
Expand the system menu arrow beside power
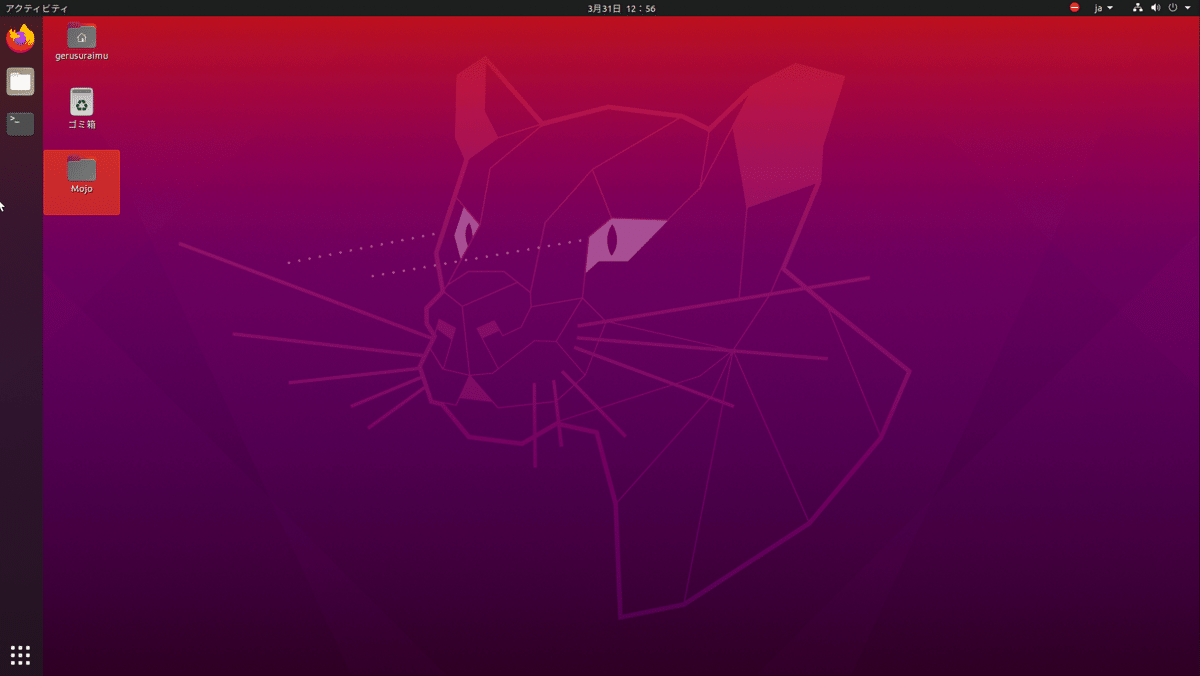click(1187, 8)
